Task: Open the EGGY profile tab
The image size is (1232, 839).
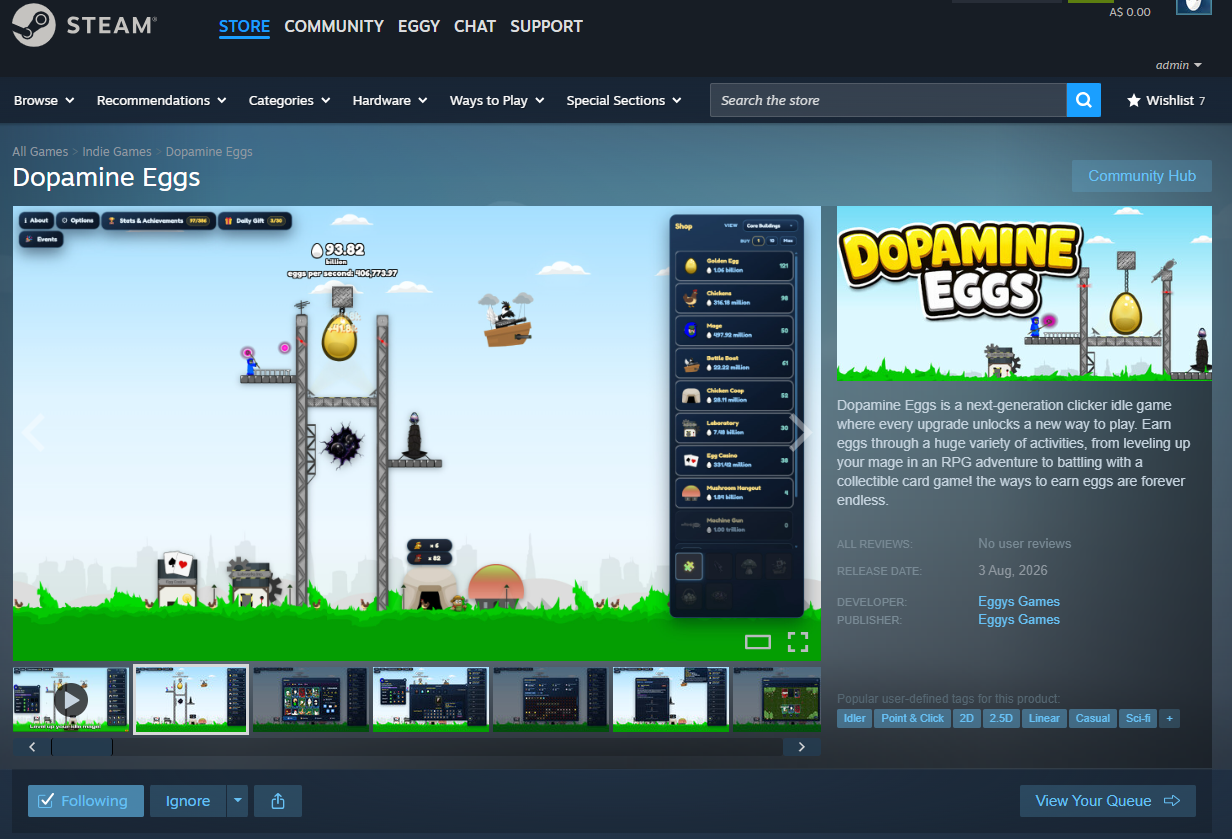Action: click(x=419, y=26)
